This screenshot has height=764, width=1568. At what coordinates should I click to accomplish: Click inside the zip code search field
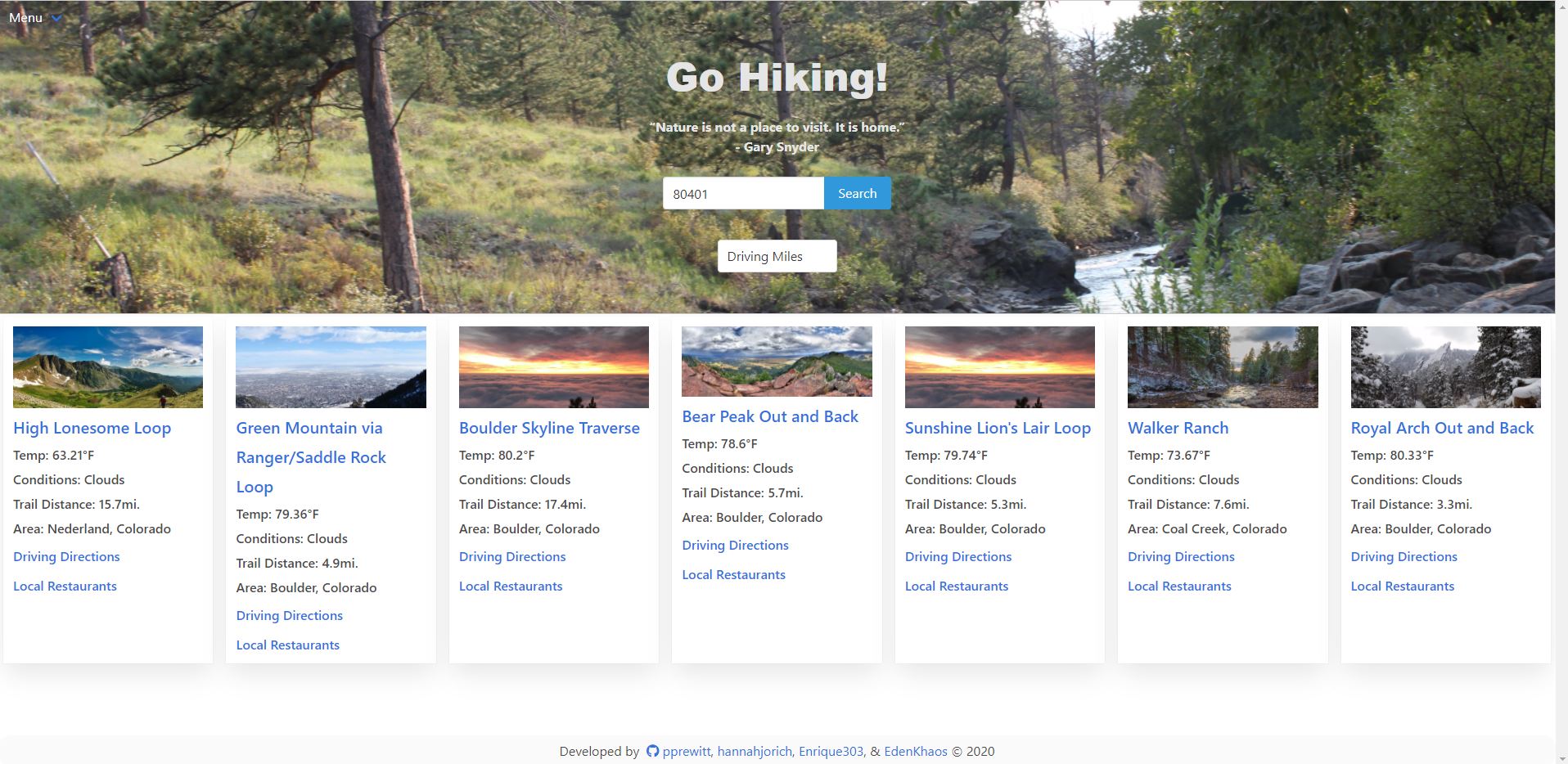[x=743, y=193]
